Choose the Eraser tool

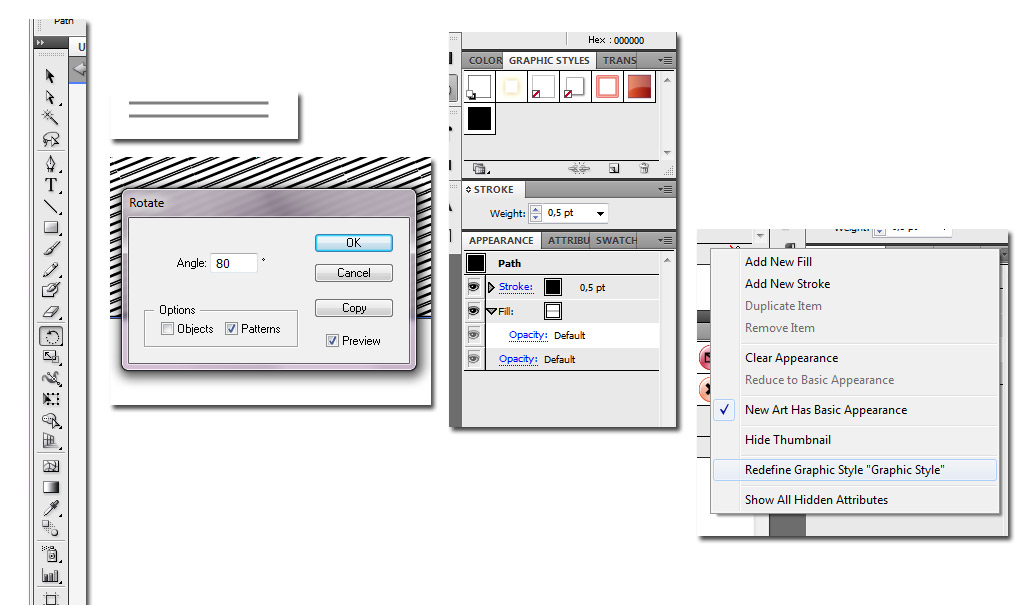(x=50, y=312)
